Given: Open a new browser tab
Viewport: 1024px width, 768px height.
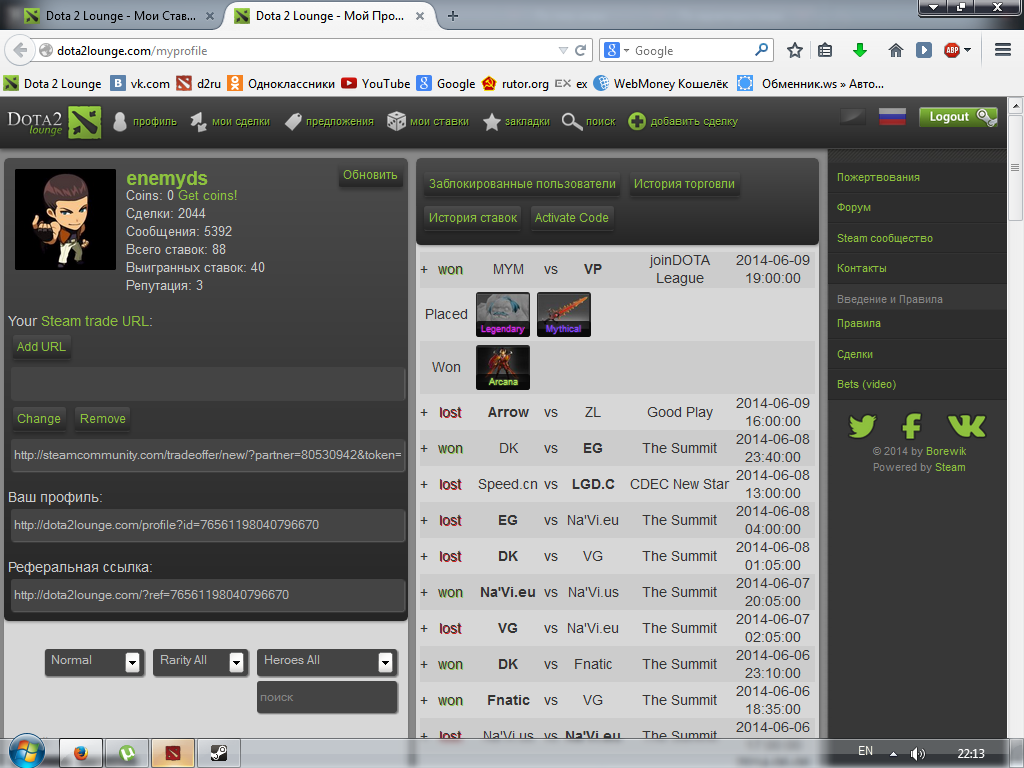Looking at the screenshot, I should pyautogui.click(x=453, y=16).
